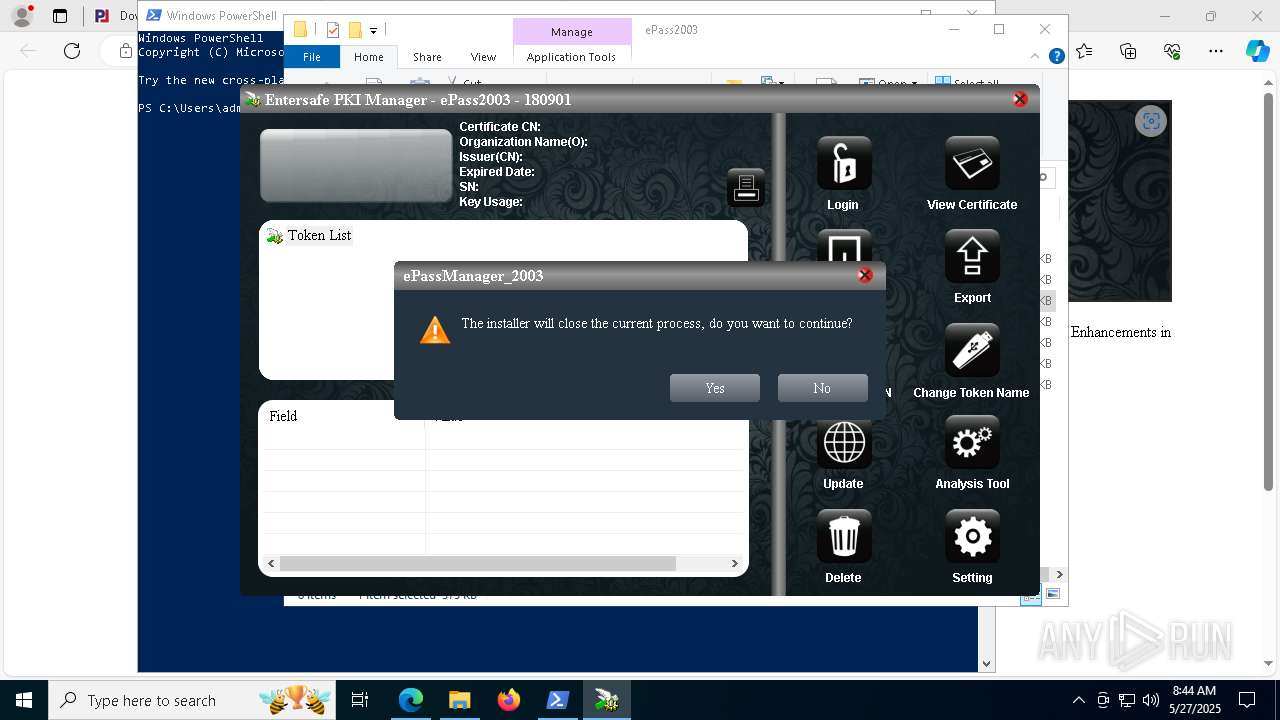1280x720 pixels.
Task: Click the details view toggle in Explorer
Action: pyautogui.click(x=1029, y=594)
